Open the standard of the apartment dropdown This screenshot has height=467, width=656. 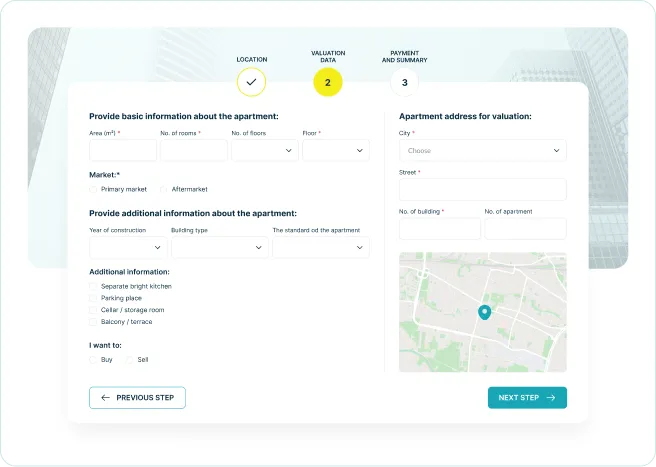[321, 247]
